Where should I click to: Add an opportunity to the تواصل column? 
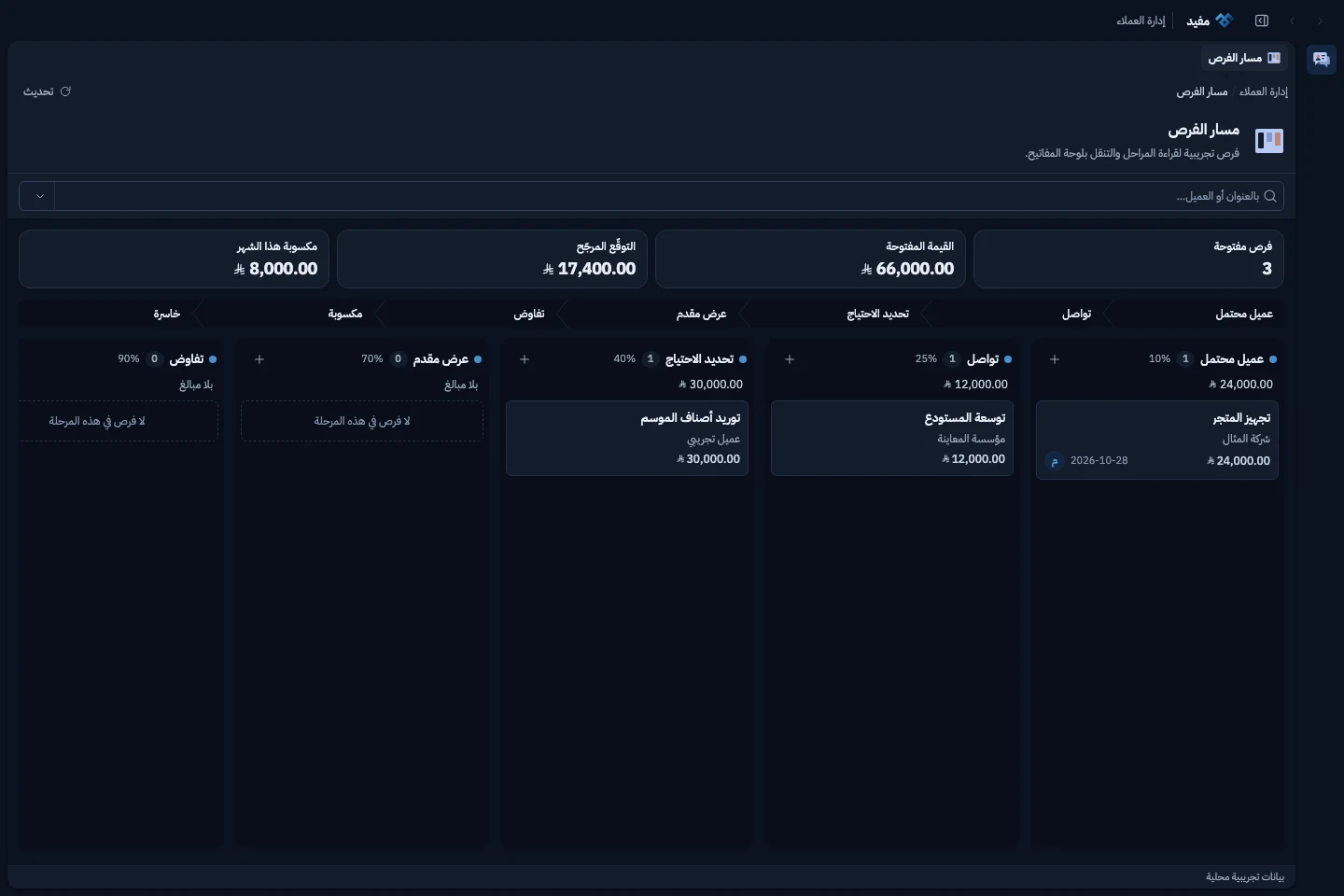[x=790, y=359]
